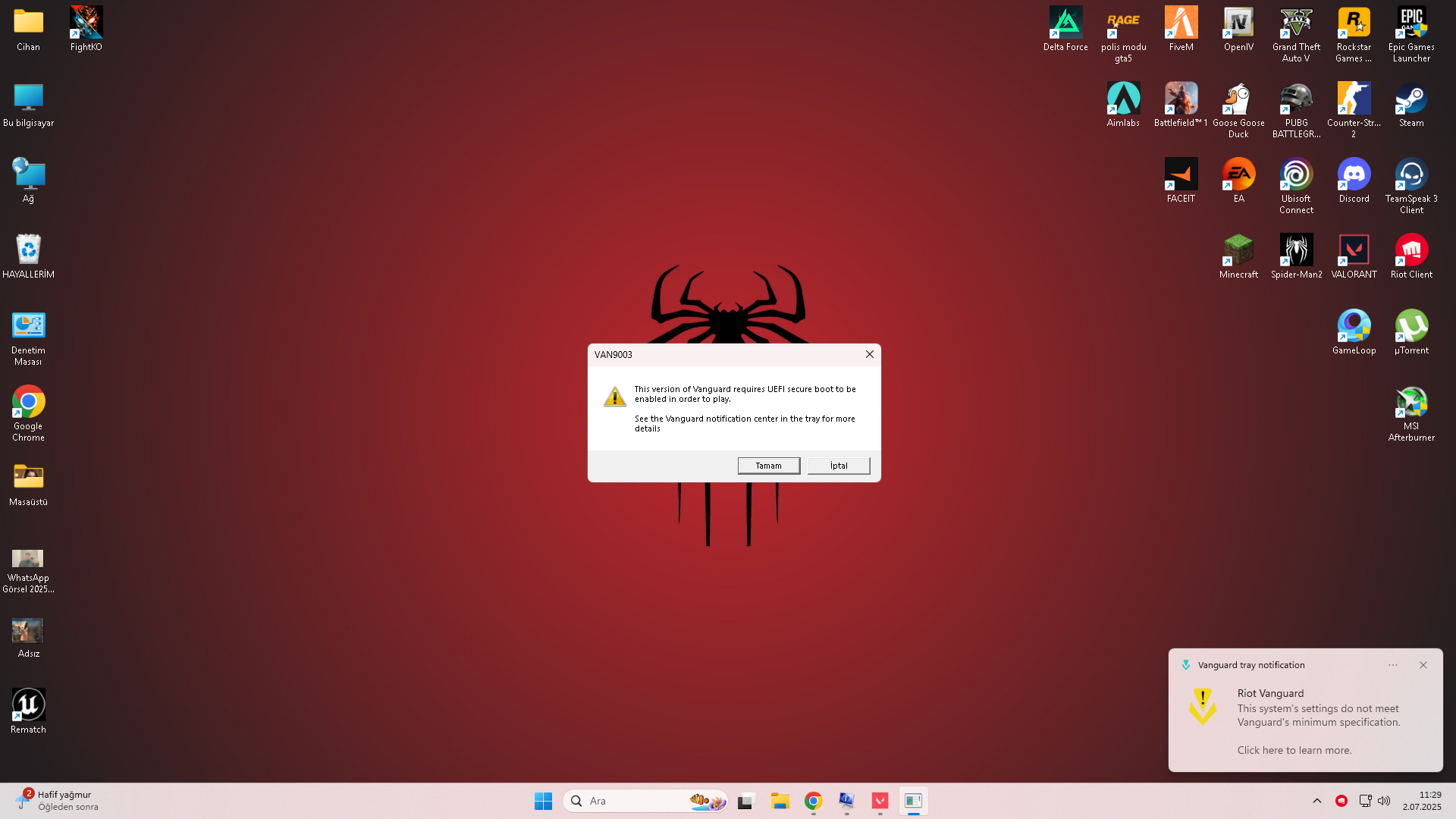The width and height of the screenshot is (1456, 819).
Task: Select the MSI Afterburner shortcut
Action: tap(1411, 414)
